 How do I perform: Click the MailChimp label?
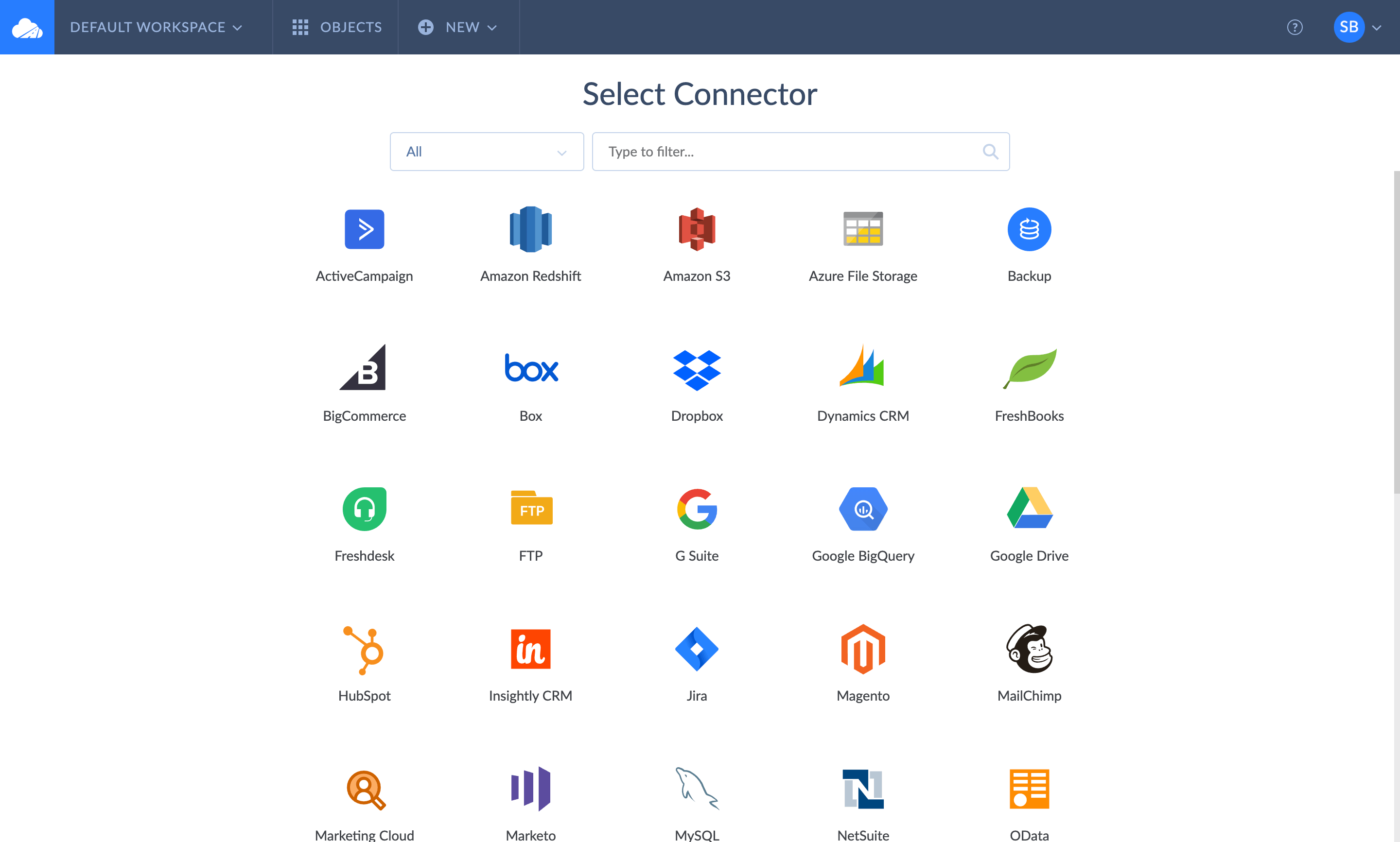[1030, 696]
